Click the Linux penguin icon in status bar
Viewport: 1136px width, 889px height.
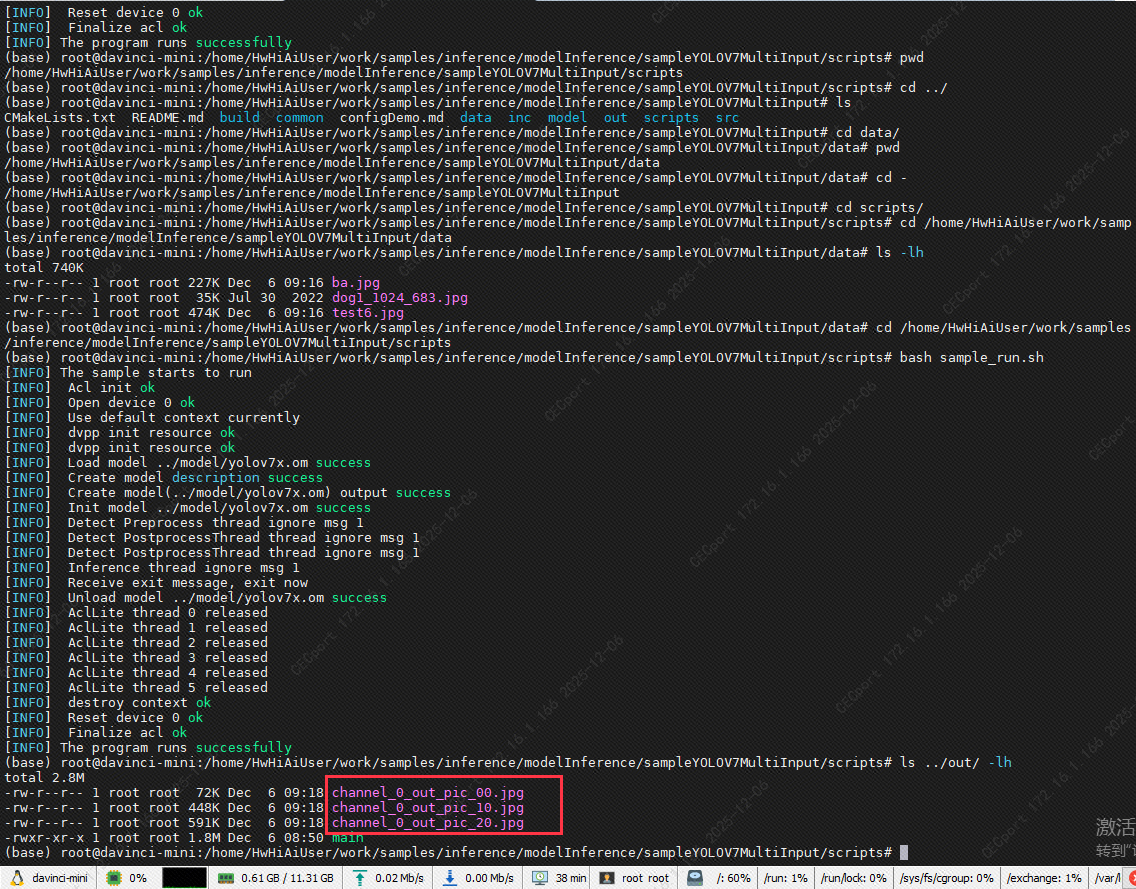(17, 878)
